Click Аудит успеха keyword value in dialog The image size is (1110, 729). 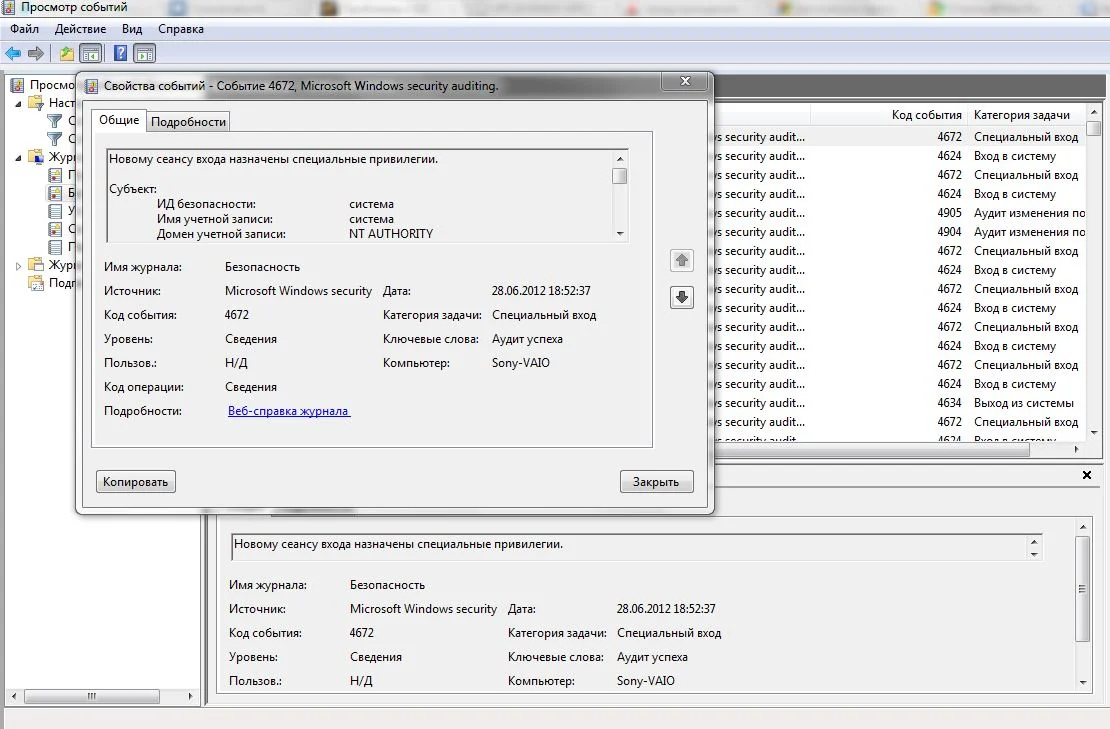pos(527,339)
